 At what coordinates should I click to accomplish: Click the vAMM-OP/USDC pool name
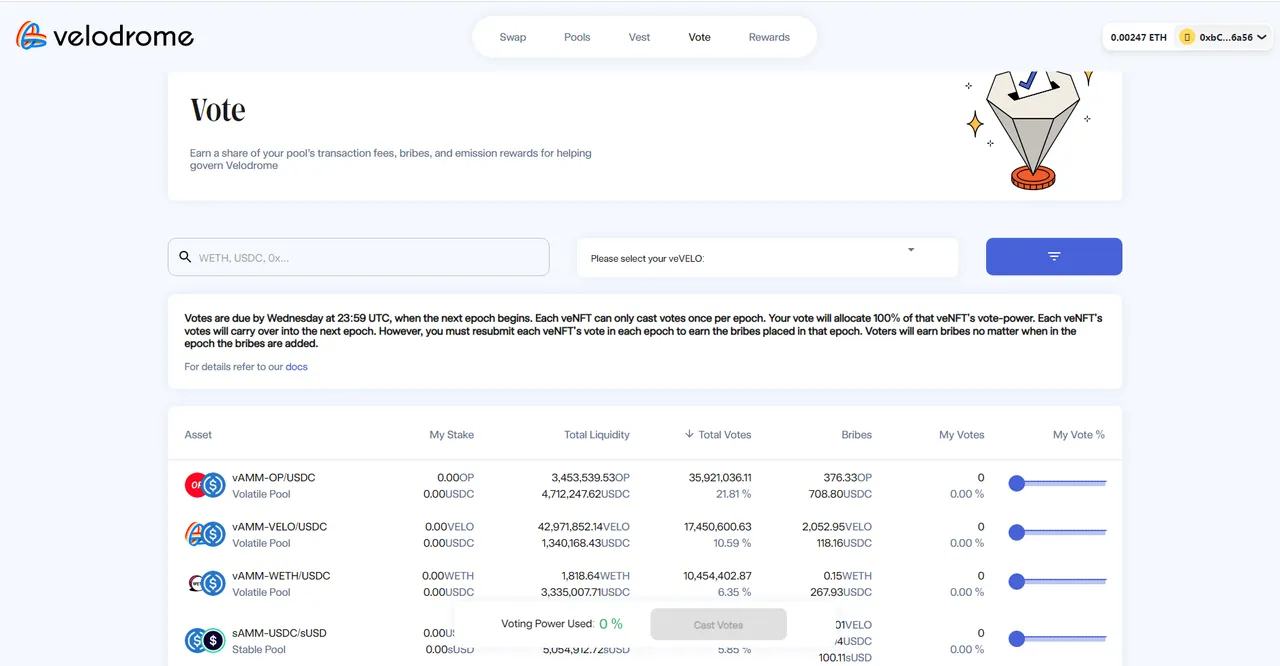(274, 478)
